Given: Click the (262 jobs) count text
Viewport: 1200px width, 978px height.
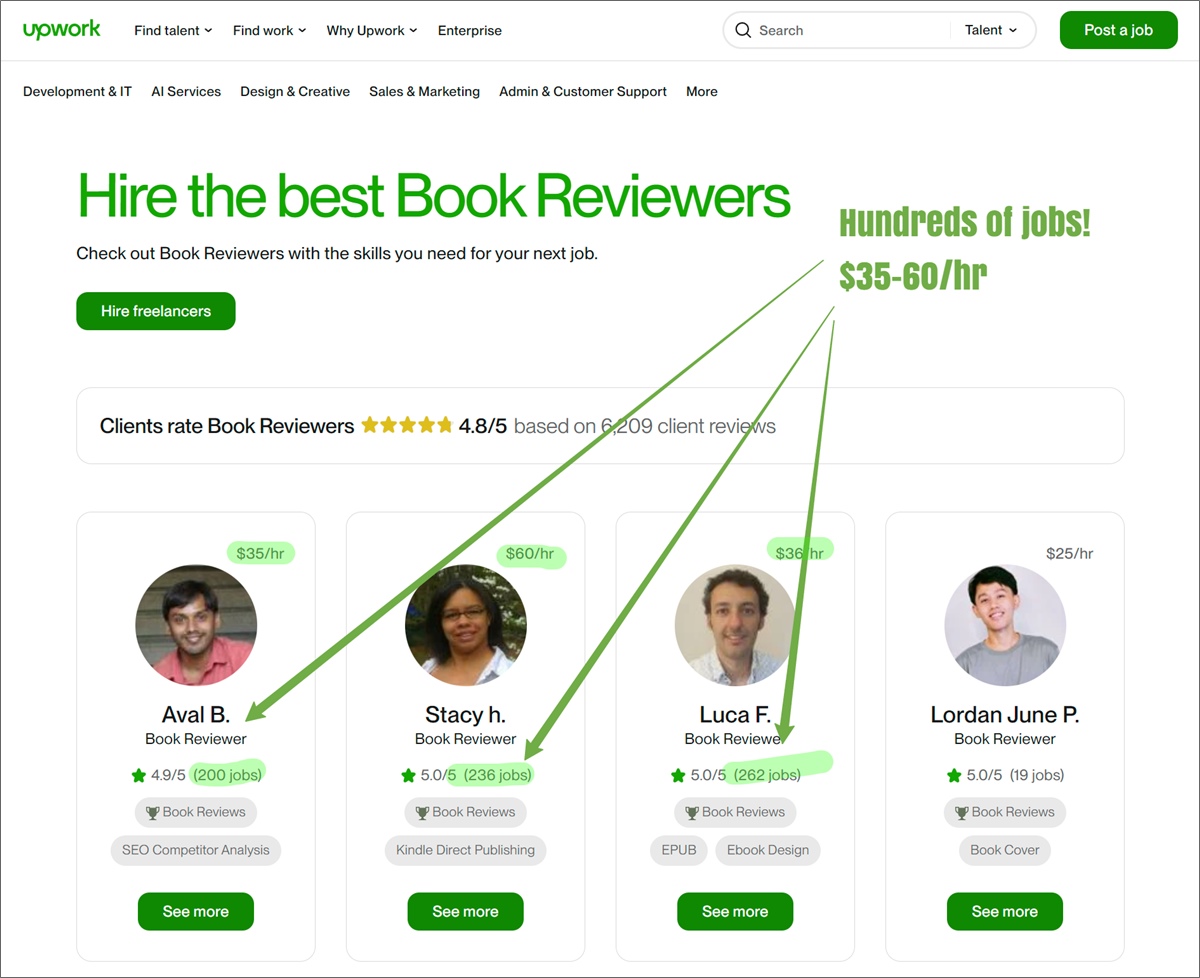Looking at the screenshot, I should point(767,775).
